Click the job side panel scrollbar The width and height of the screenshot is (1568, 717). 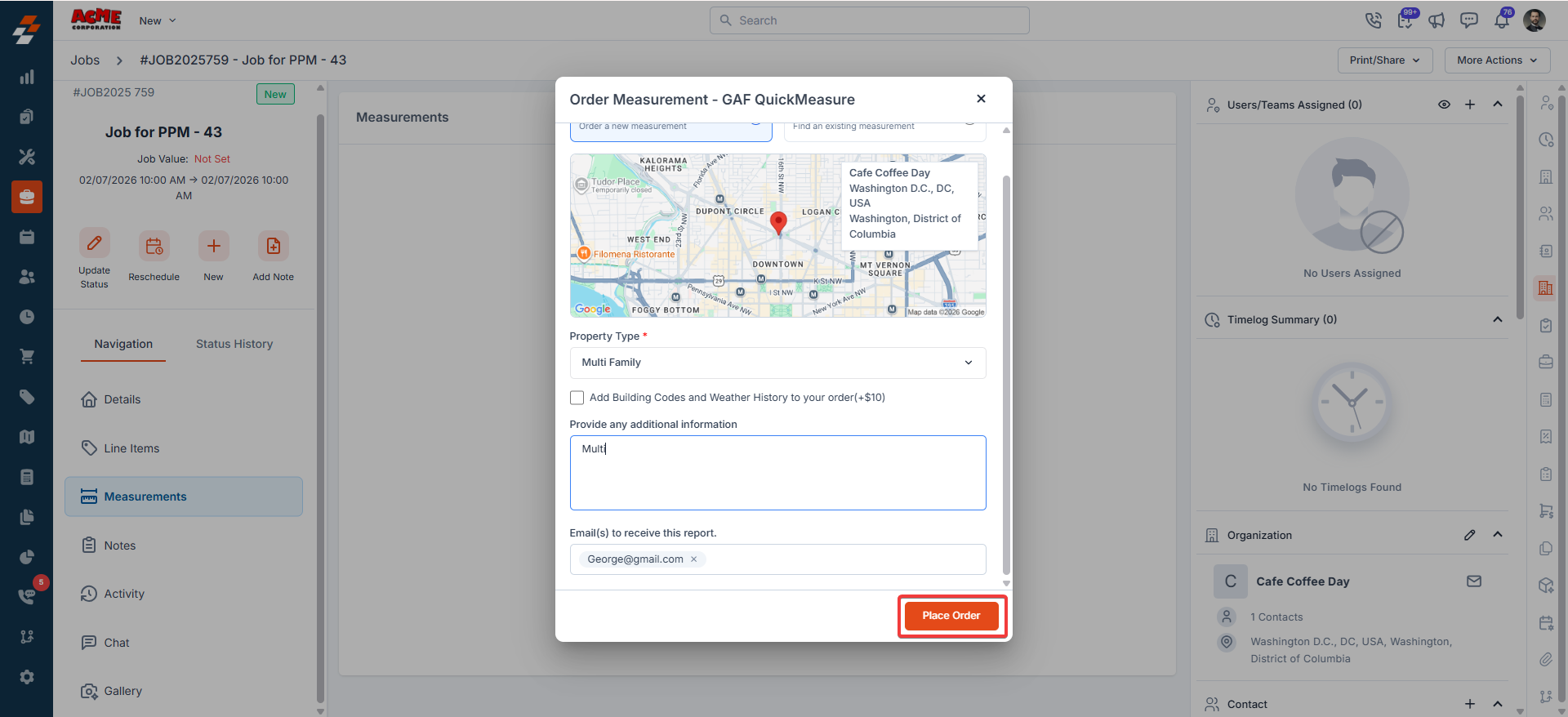point(320,408)
